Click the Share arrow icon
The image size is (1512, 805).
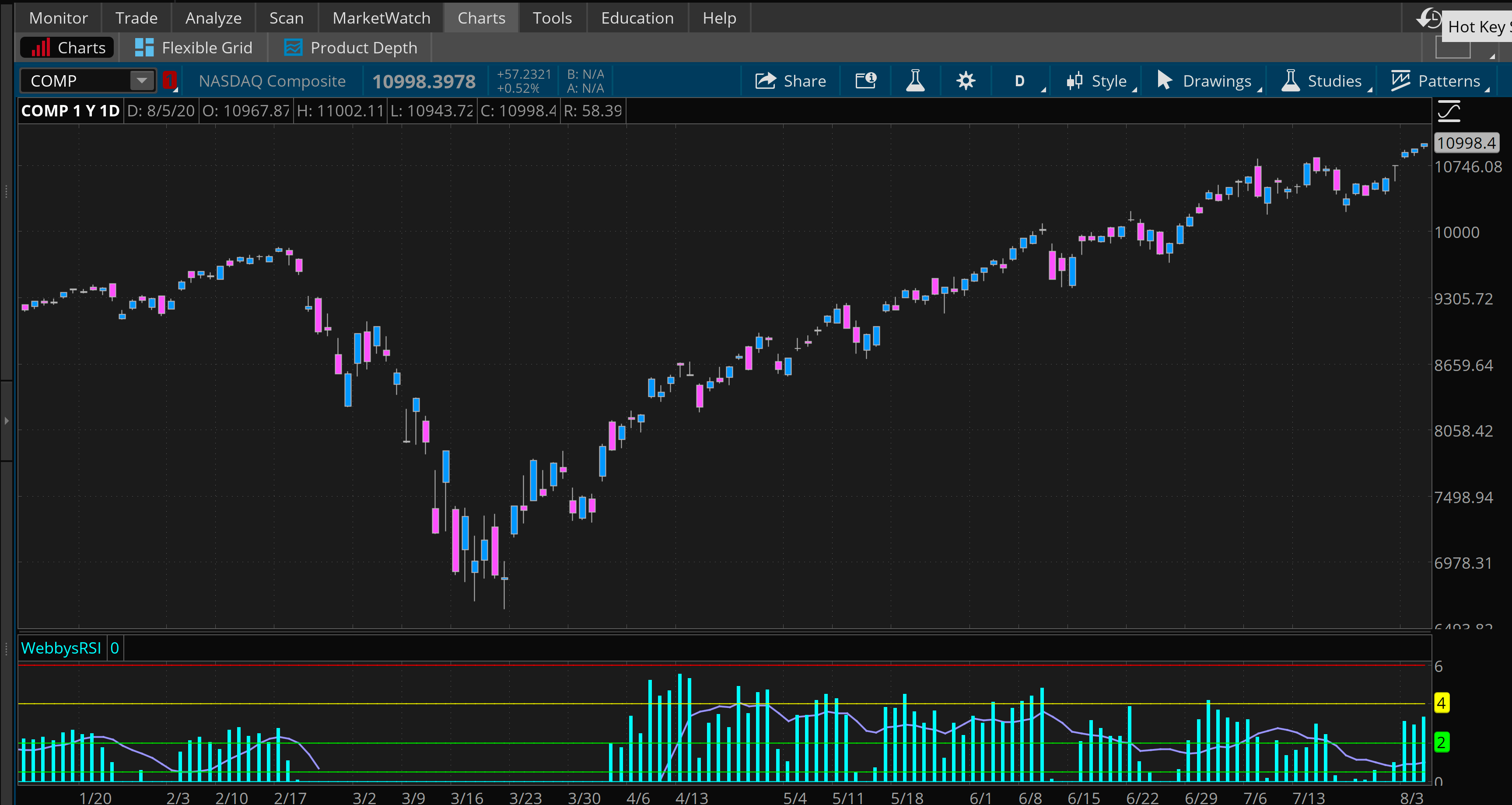(765, 80)
